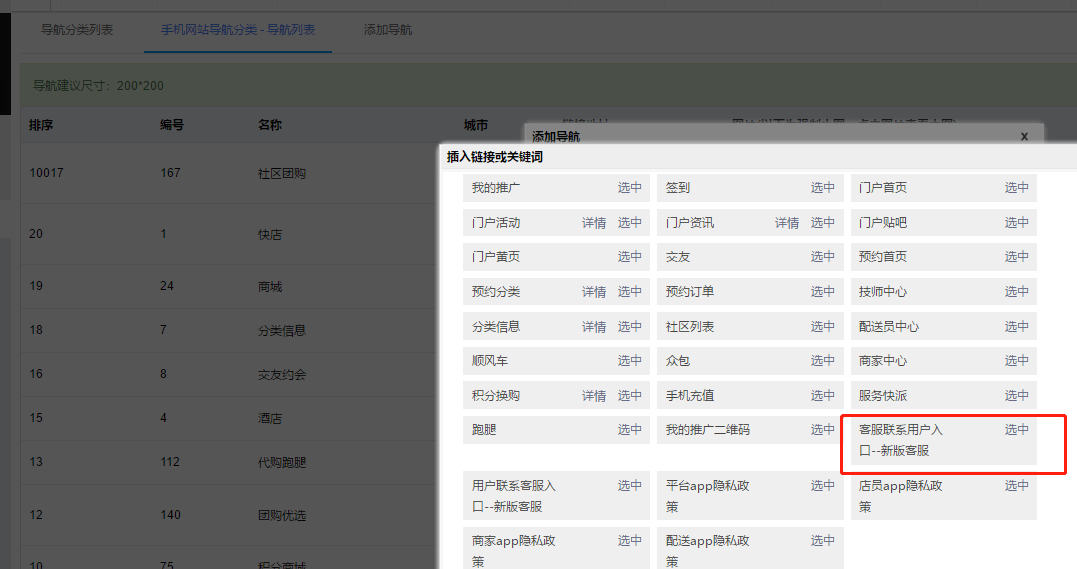Click 交友约会 row name

(x=282, y=375)
